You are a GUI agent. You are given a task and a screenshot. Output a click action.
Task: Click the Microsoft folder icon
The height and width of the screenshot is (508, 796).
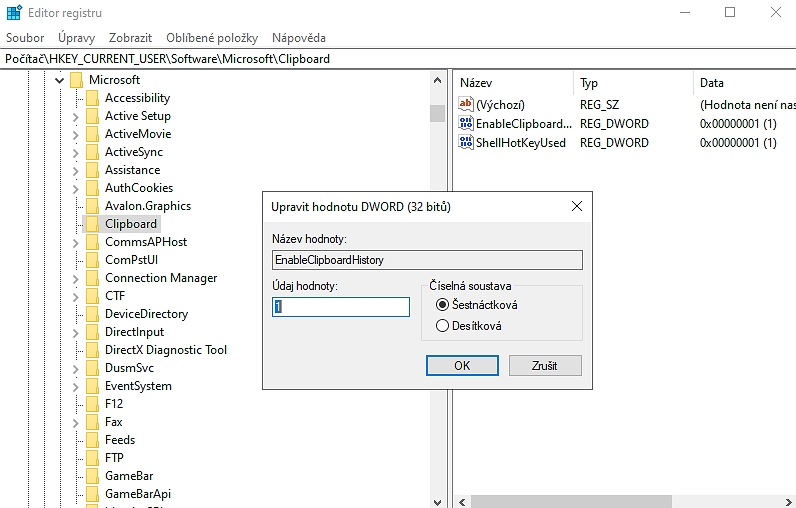77,80
